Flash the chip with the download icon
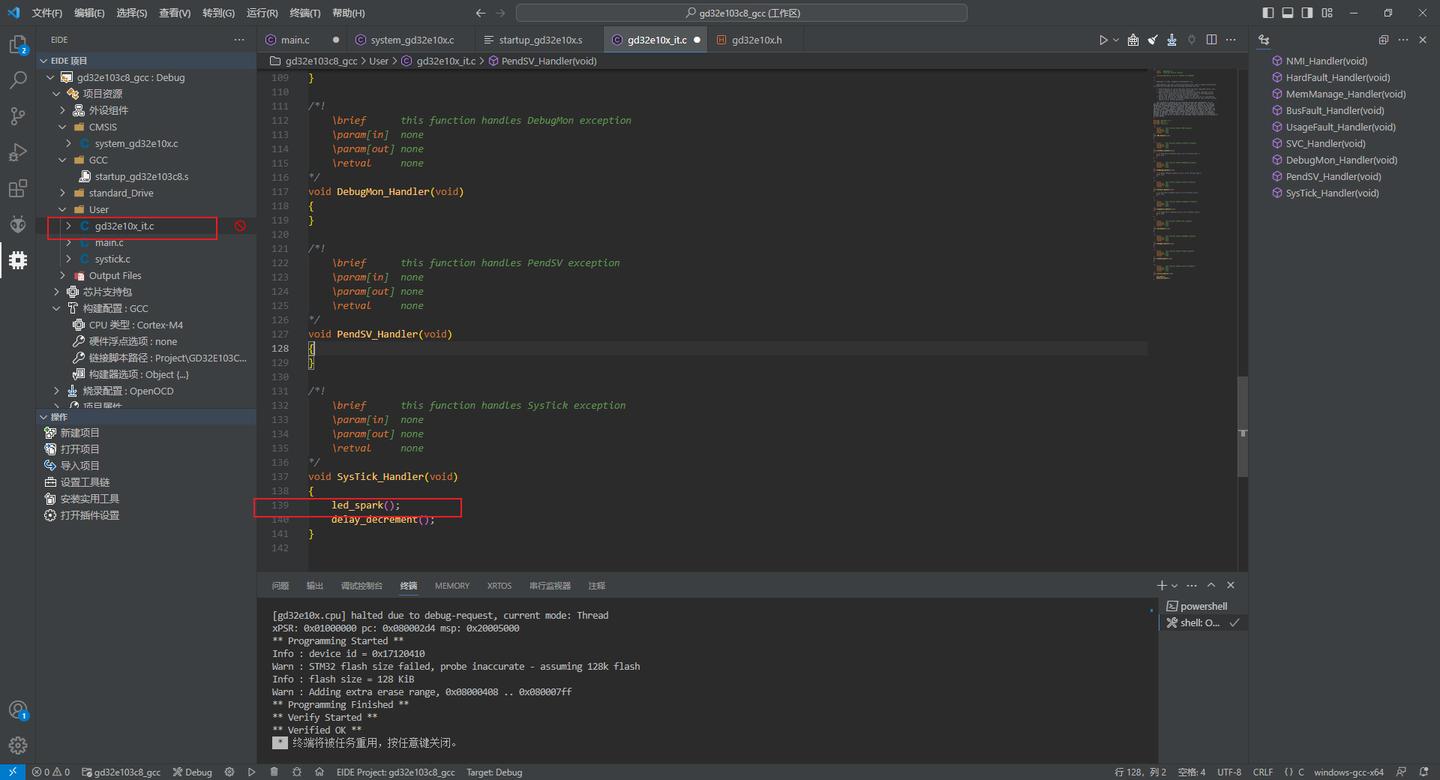This screenshot has width=1440, height=780. (1171, 39)
